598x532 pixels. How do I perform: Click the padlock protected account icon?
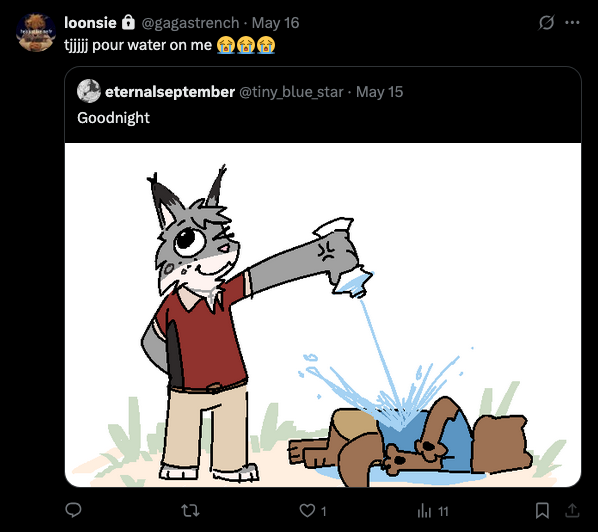[129, 22]
